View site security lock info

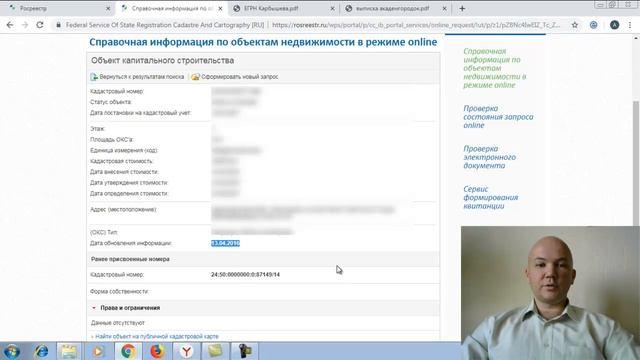coord(58,25)
